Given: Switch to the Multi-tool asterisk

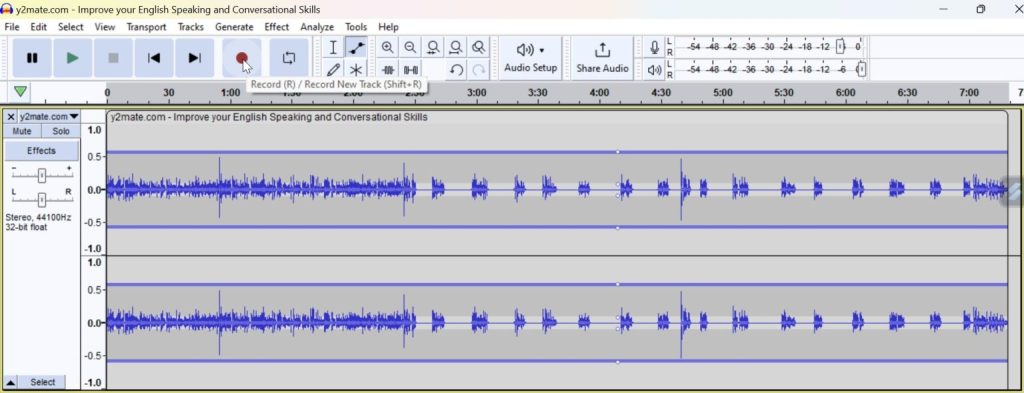Looking at the screenshot, I should 356,69.
